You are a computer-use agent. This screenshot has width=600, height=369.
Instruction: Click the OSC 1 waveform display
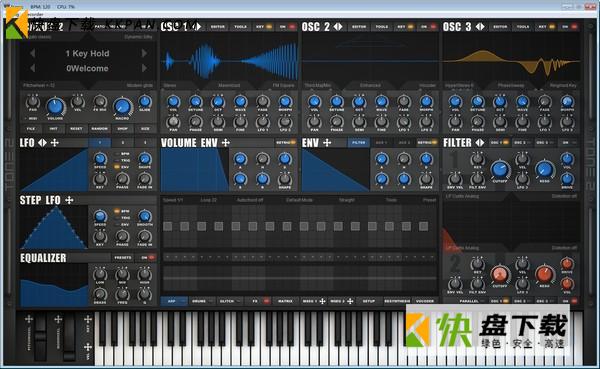click(230, 60)
